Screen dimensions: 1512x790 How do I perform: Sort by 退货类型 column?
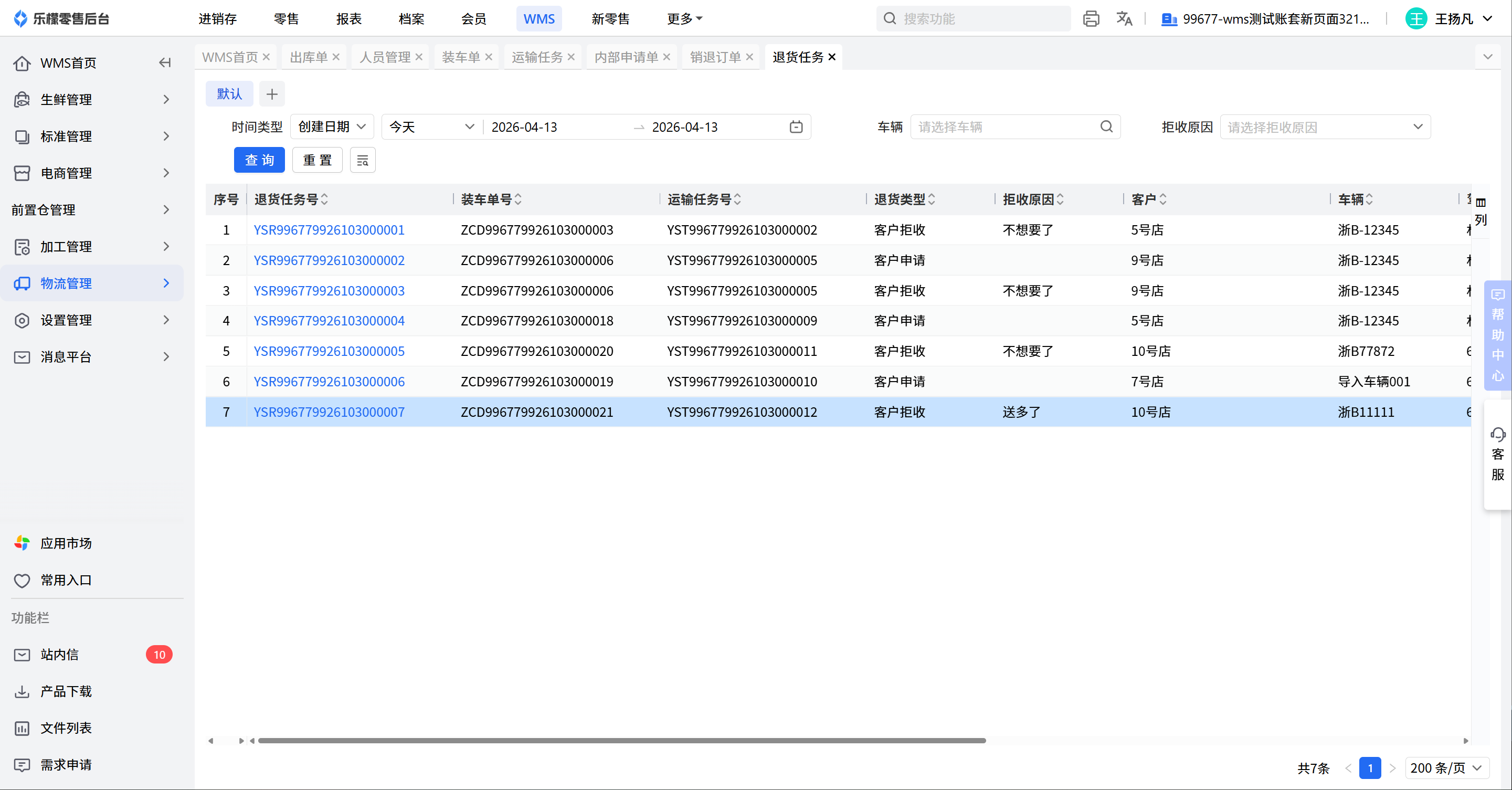tap(932, 199)
